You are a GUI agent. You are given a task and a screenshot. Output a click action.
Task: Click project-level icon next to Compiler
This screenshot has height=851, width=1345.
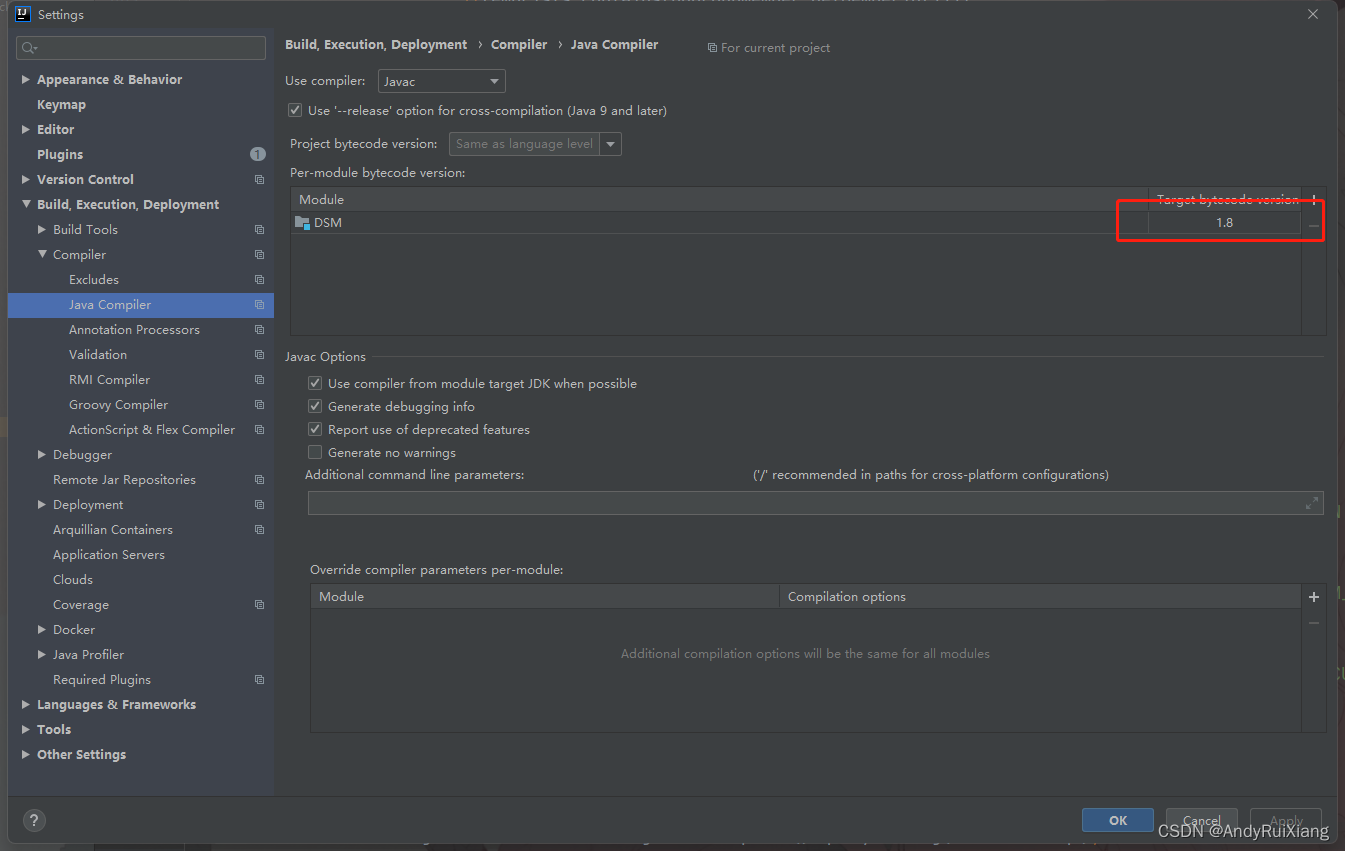point(259,255)
